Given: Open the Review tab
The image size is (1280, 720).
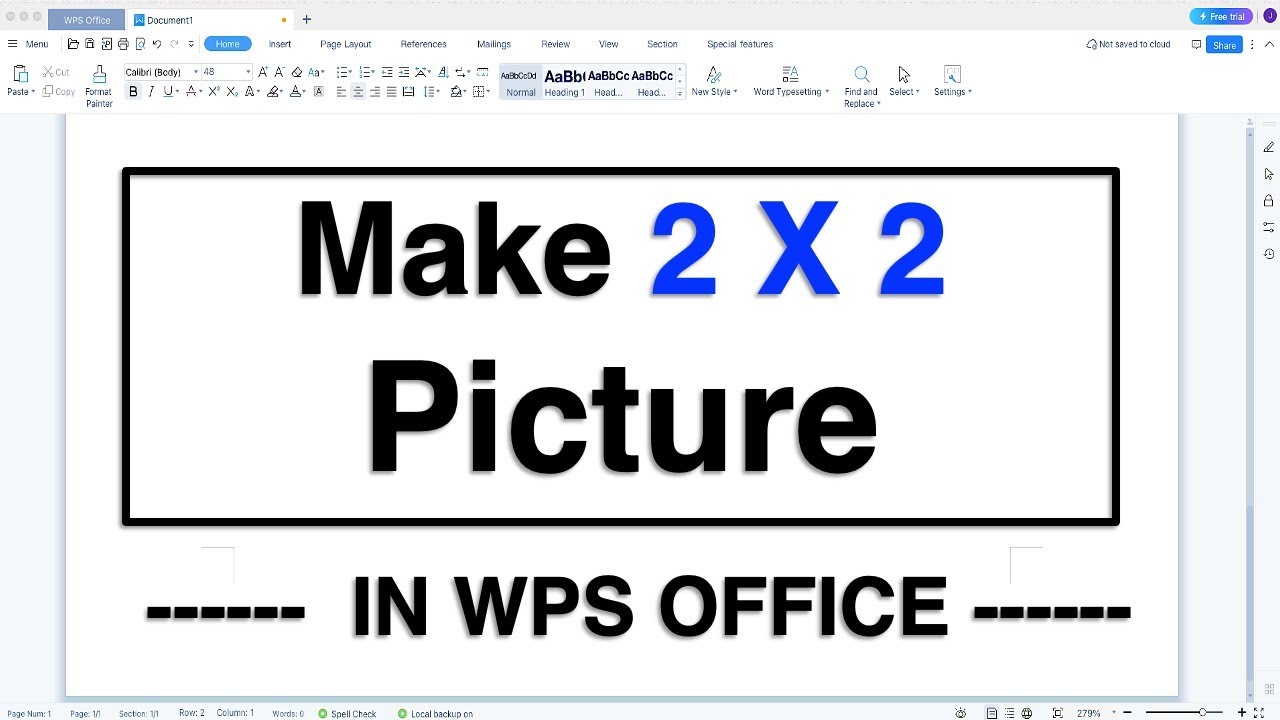Looking at the screenshot, I should click(x=556, y=44).
